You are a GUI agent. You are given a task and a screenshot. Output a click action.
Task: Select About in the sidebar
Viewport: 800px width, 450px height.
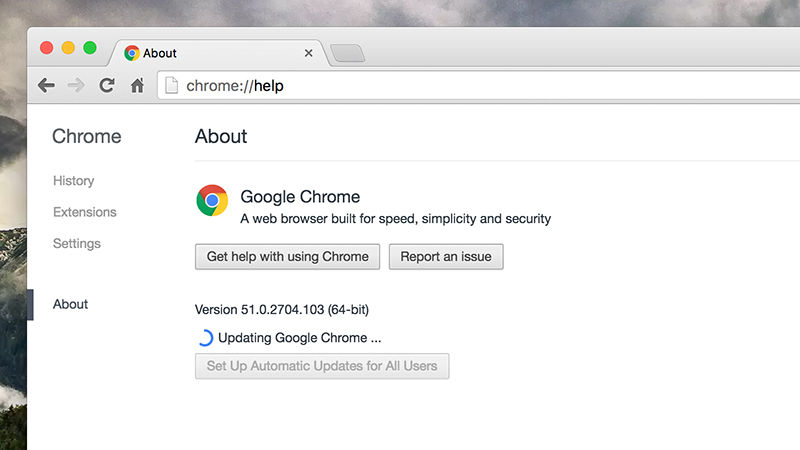tap(70, 304)
